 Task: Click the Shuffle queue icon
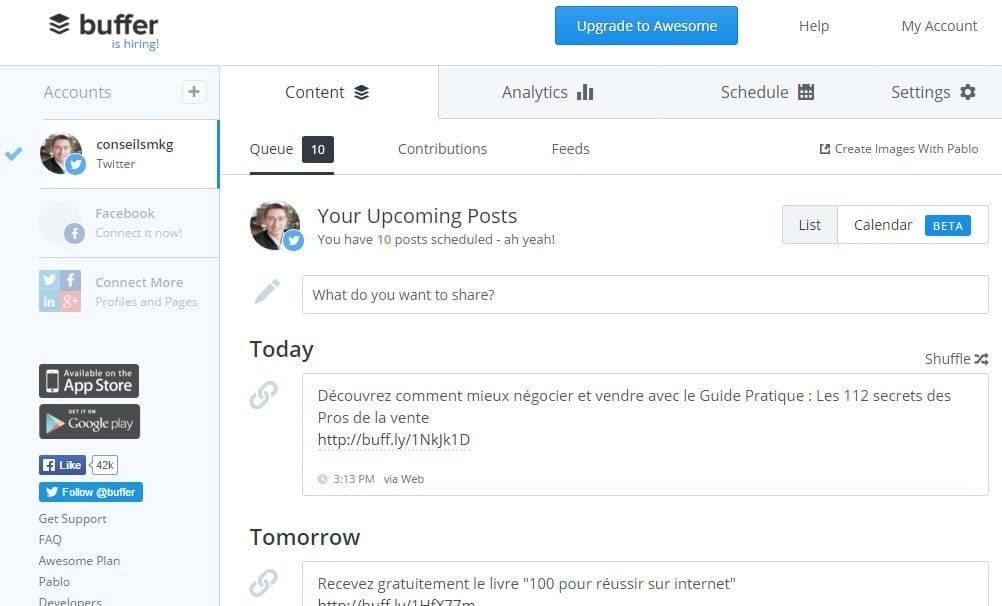pyautogui.click(x=982, y=359)
